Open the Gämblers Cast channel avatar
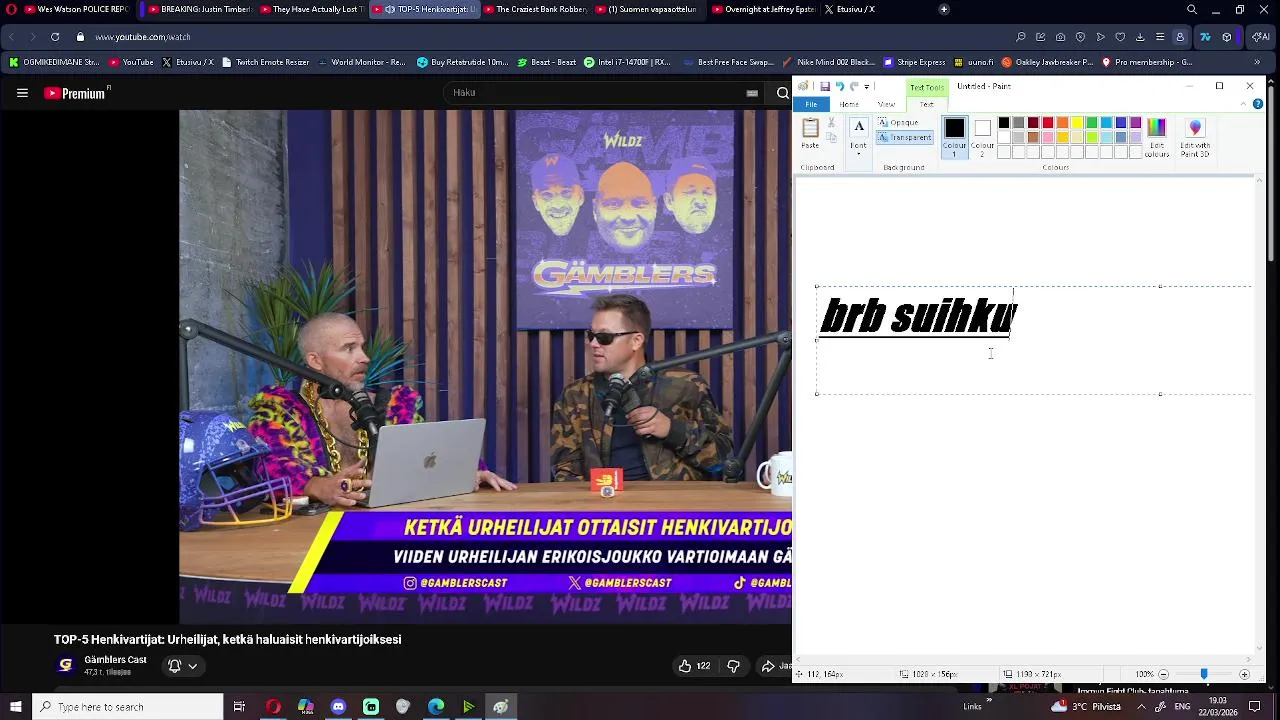This screenshot has width=1280, height=720. coord(66,665)
